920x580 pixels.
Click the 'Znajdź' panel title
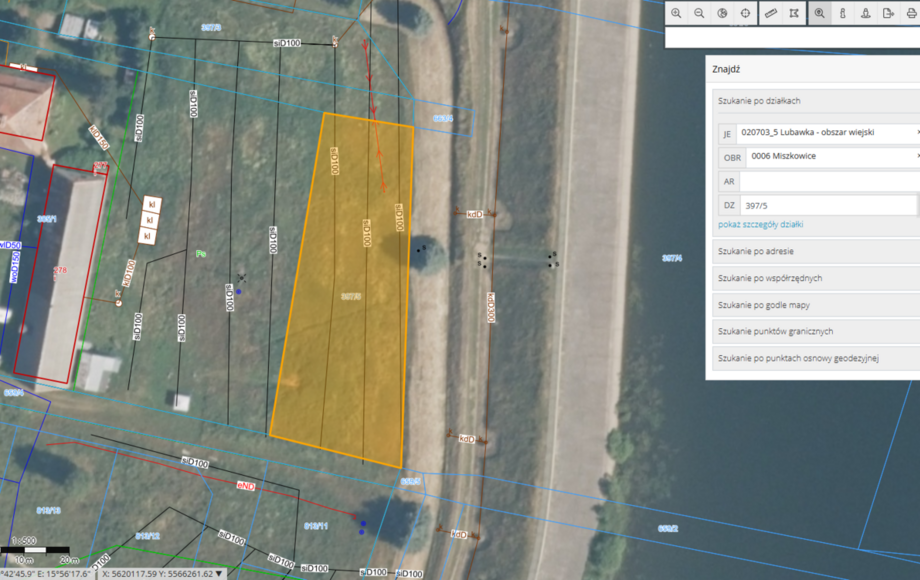[x=726, y=69]
